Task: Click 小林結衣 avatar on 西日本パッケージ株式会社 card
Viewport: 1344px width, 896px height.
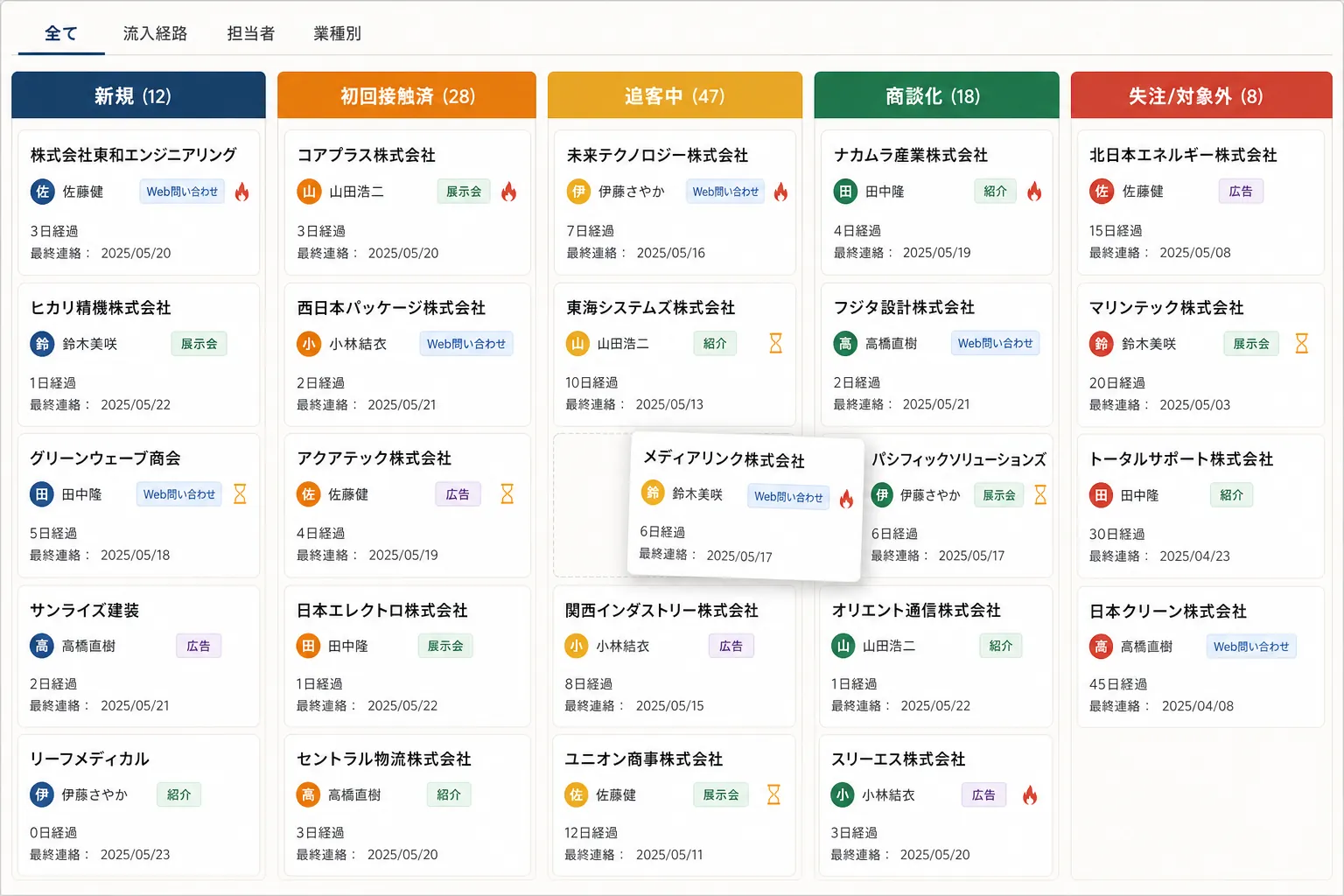Action: point(309,344)
